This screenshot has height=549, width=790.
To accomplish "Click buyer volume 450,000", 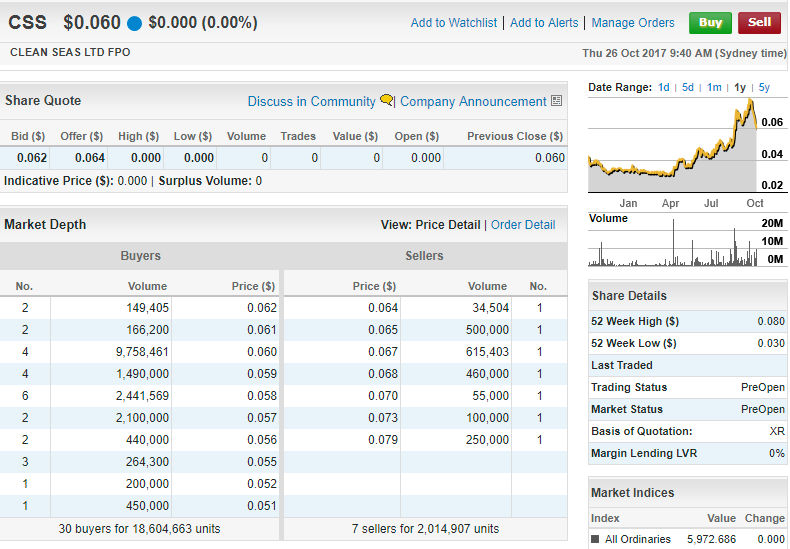I will (x=147, y=506).
